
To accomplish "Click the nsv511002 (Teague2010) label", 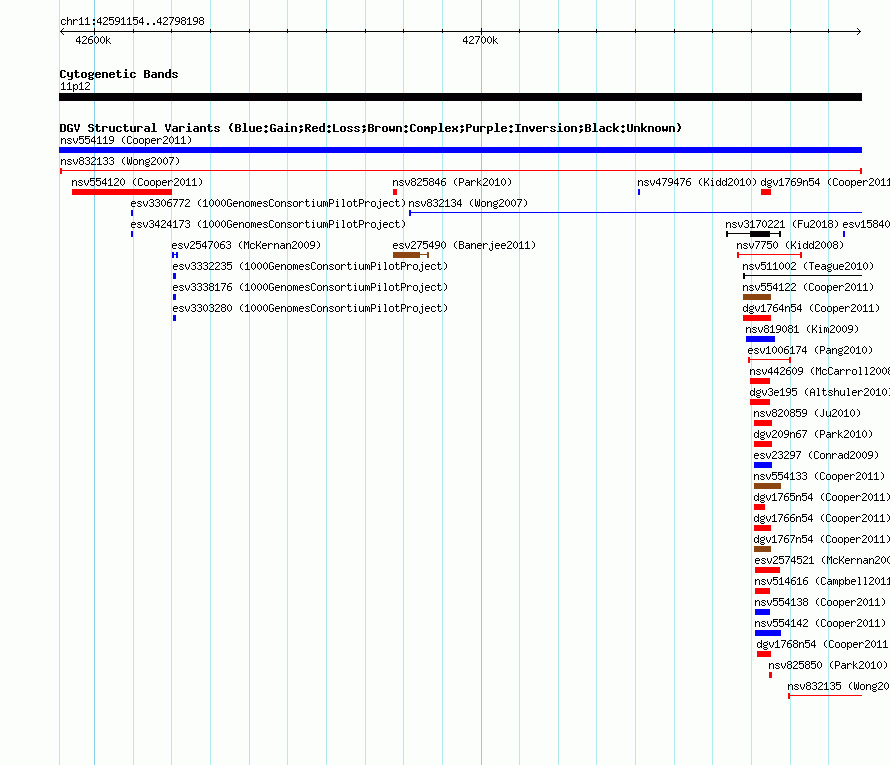I will click(x=808, y=266).
